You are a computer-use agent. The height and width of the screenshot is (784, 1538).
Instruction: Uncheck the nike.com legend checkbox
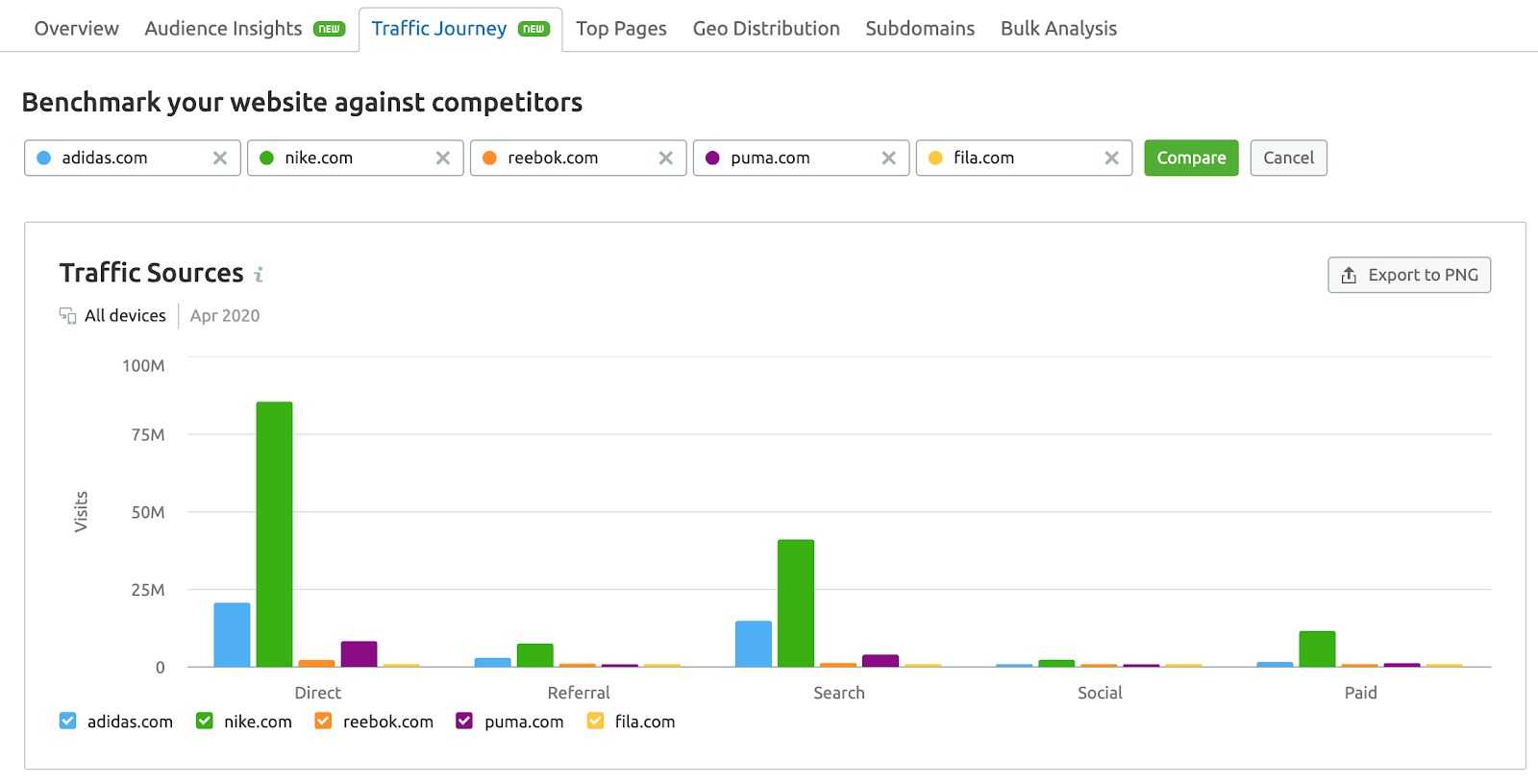point(204,721)
